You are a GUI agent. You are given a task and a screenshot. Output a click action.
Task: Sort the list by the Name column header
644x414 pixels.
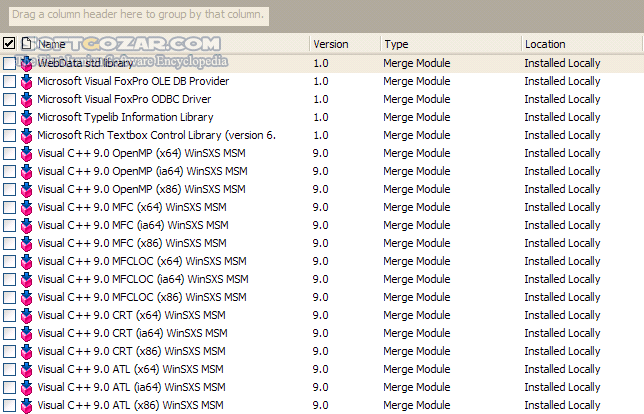click(170, 44)
